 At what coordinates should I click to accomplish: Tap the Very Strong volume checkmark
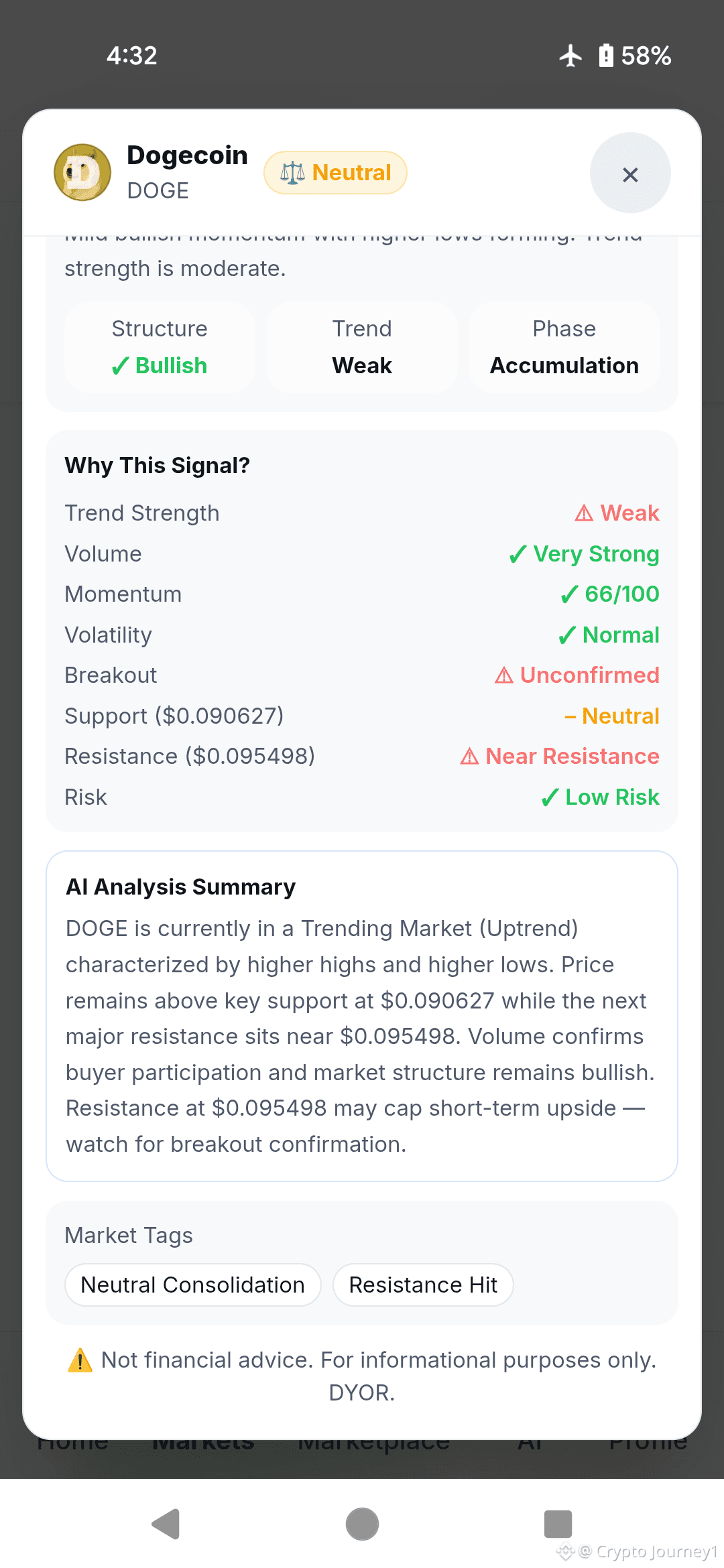518,554
